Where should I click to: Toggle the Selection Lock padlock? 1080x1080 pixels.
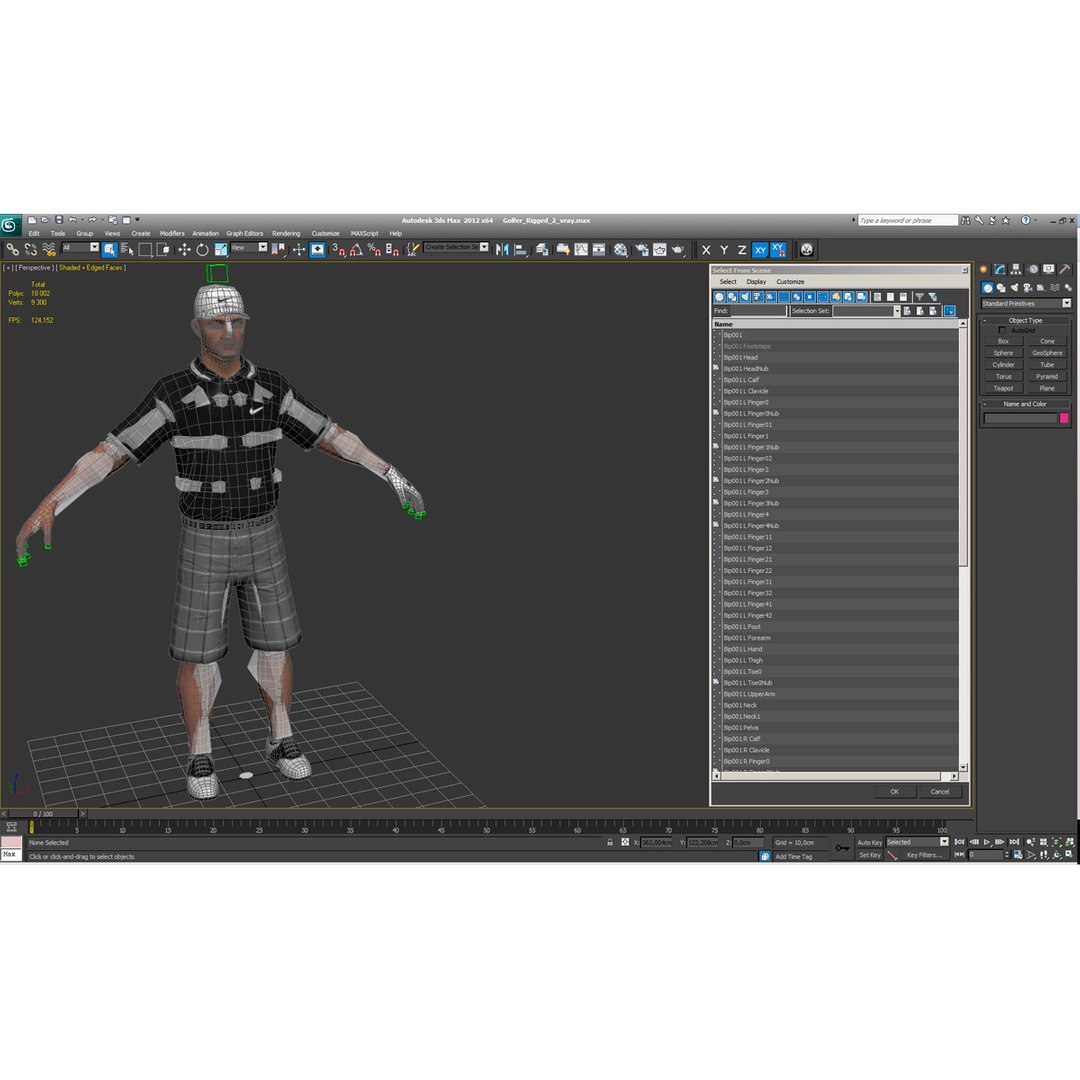[x=610, y=842]
